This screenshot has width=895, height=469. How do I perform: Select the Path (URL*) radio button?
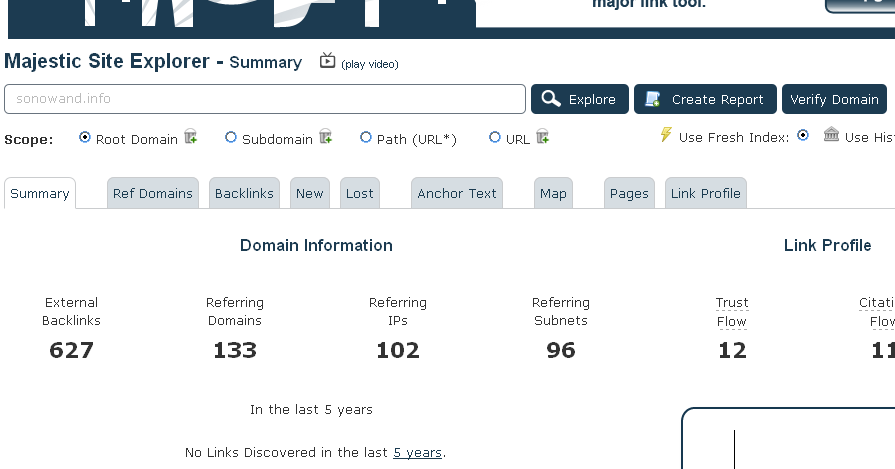(366, 138)
